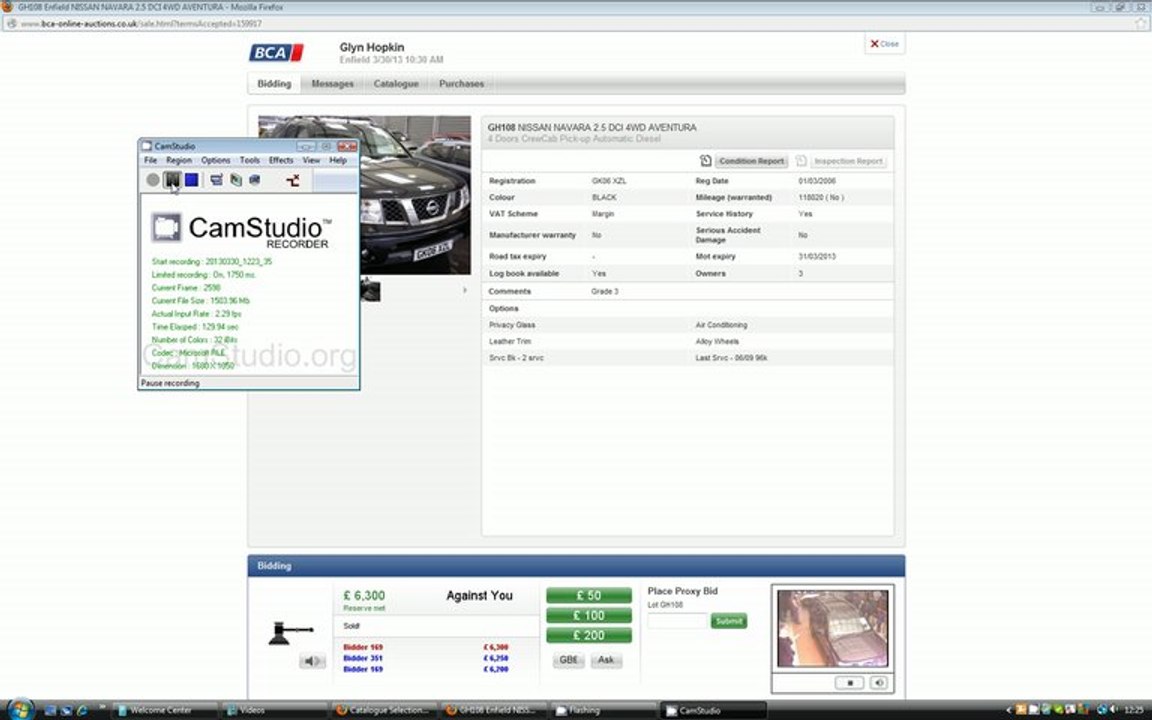This screenshot has height=720, width=1152.
Task: Click the proxy bid amount field
Action: [677, 621]
